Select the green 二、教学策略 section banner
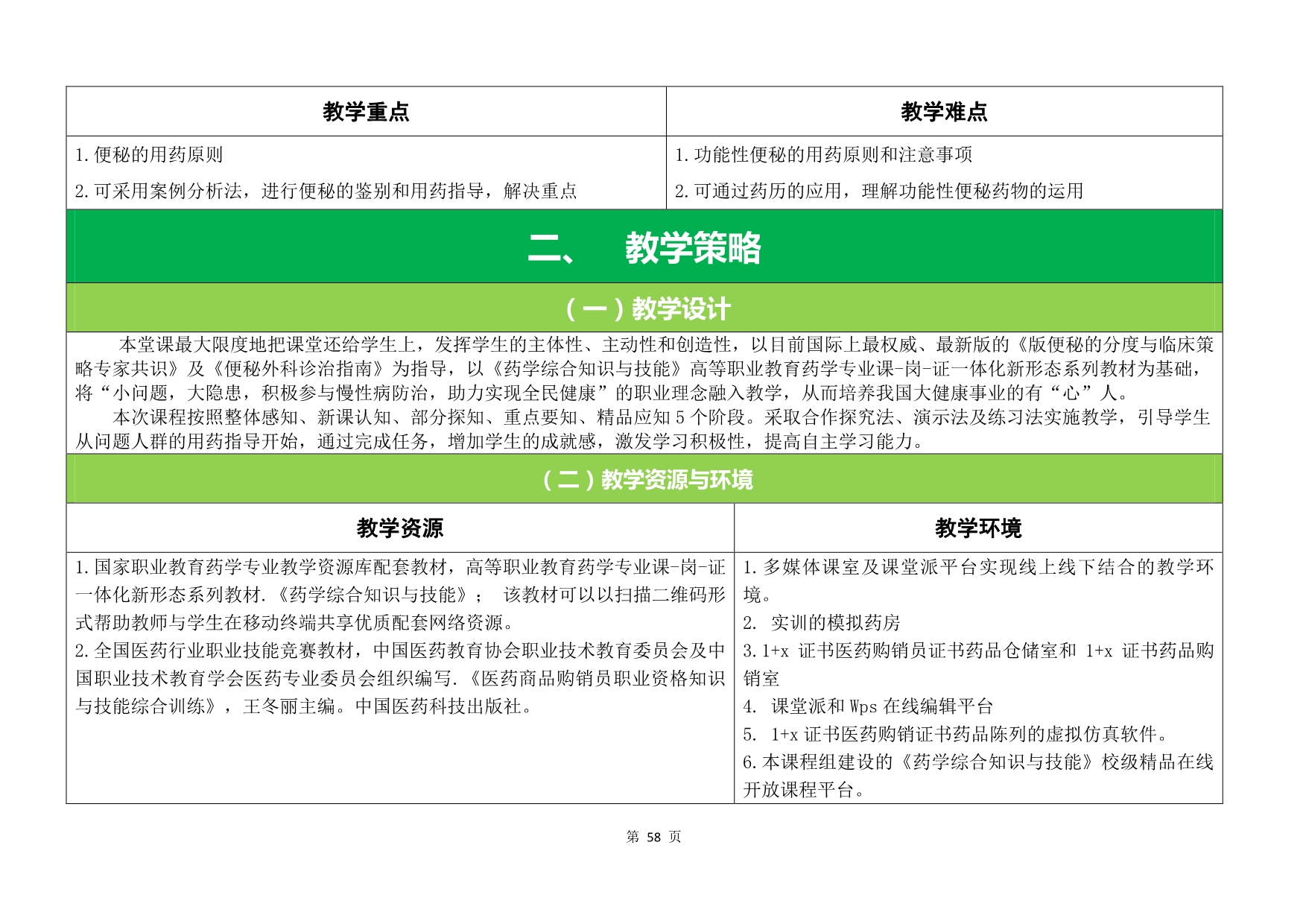Viewport: 1306px width, 924px height. pyautogui.click(x=644, y=247)
